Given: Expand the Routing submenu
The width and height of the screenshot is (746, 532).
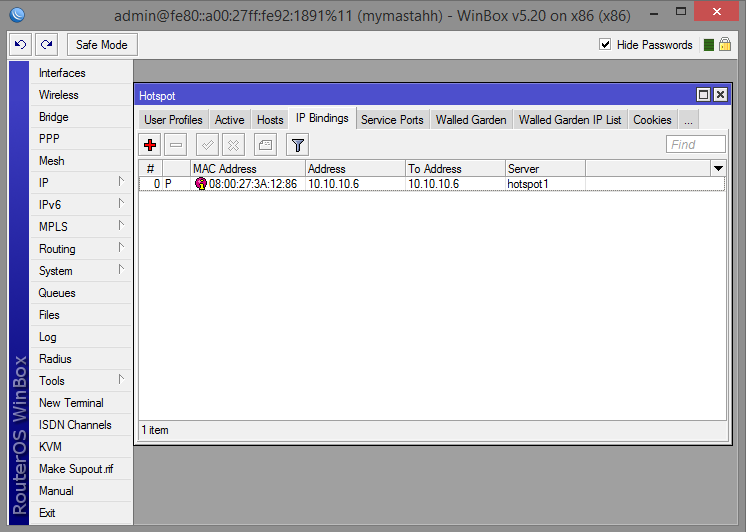Looking at the screenshot, I should pyautogui.click(x=121, y=247).
